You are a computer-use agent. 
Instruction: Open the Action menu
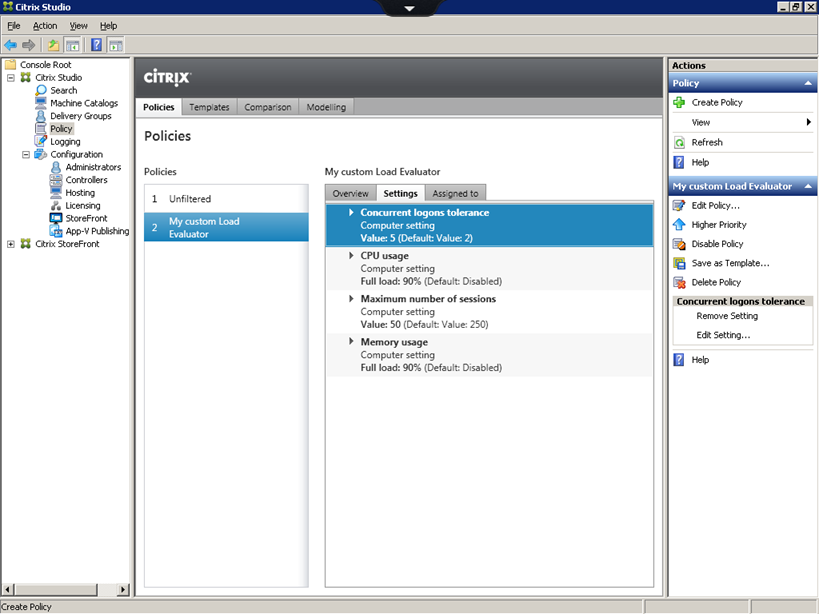pyautogui.click(x=45, y=26)
